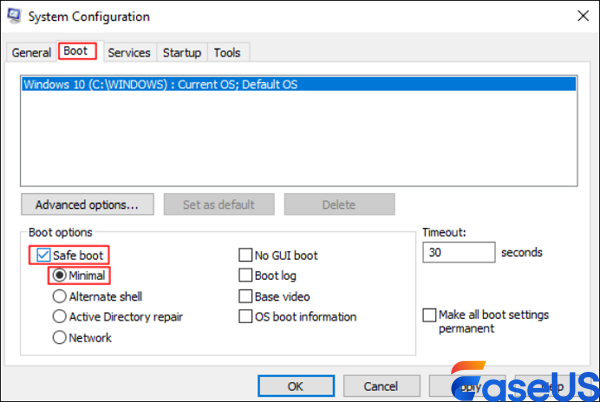Tick the Boot log checkbox
This screenshot has width=600, height=402.
[245, 275]
